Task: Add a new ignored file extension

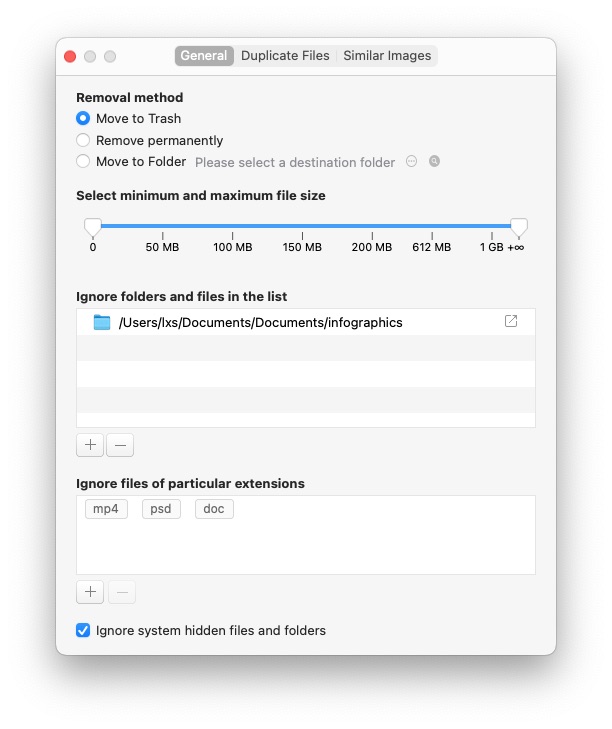Action: coord(90,592)
